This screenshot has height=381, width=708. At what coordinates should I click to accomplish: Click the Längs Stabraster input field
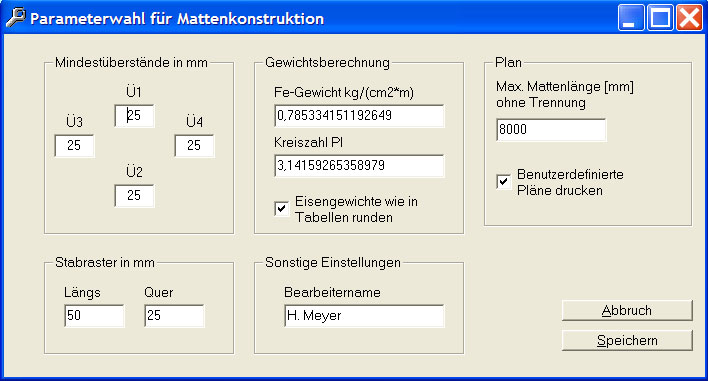[94, 316]
